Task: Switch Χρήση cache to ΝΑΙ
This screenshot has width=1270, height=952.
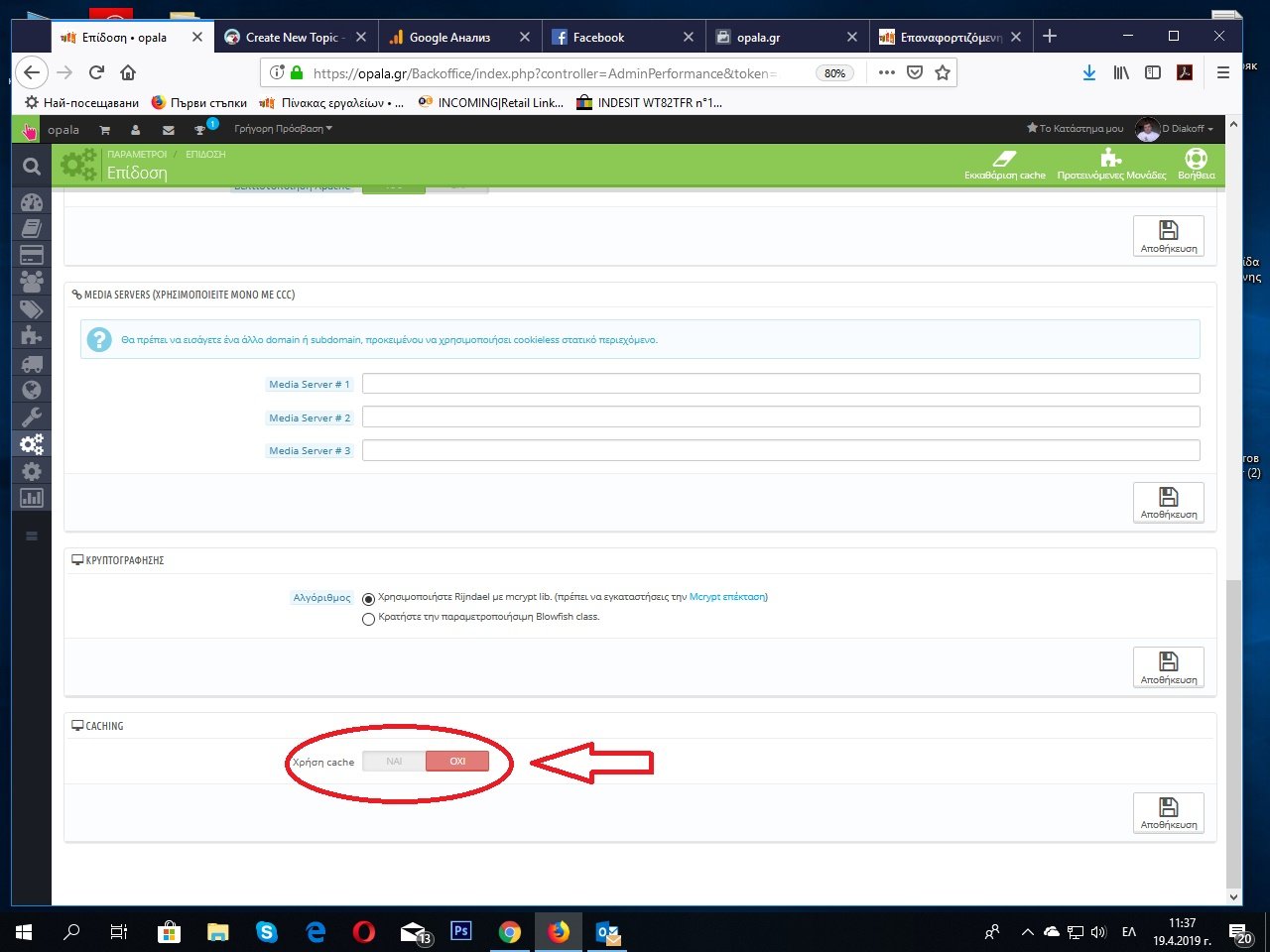Action: pos(394,762)
